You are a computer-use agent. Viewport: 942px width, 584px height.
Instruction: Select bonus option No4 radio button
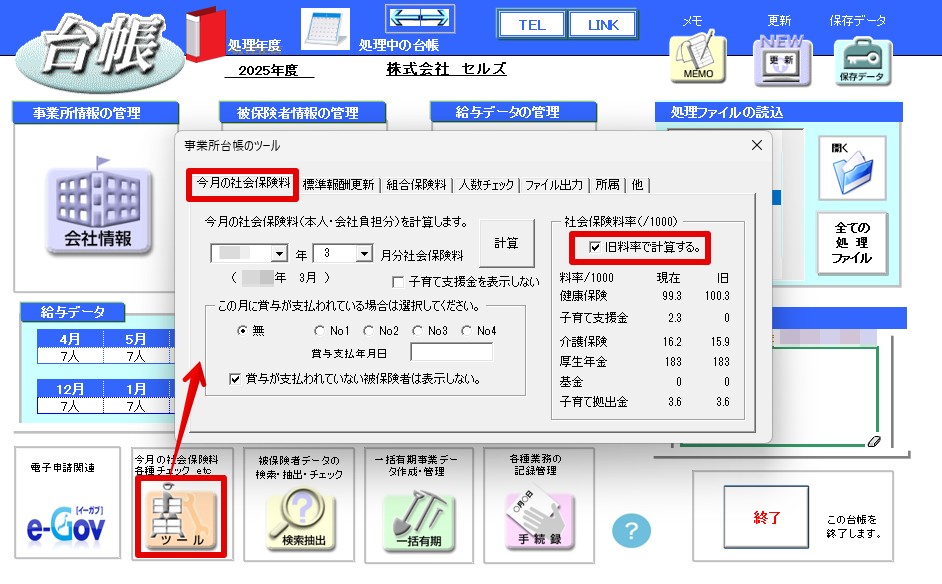466,330
